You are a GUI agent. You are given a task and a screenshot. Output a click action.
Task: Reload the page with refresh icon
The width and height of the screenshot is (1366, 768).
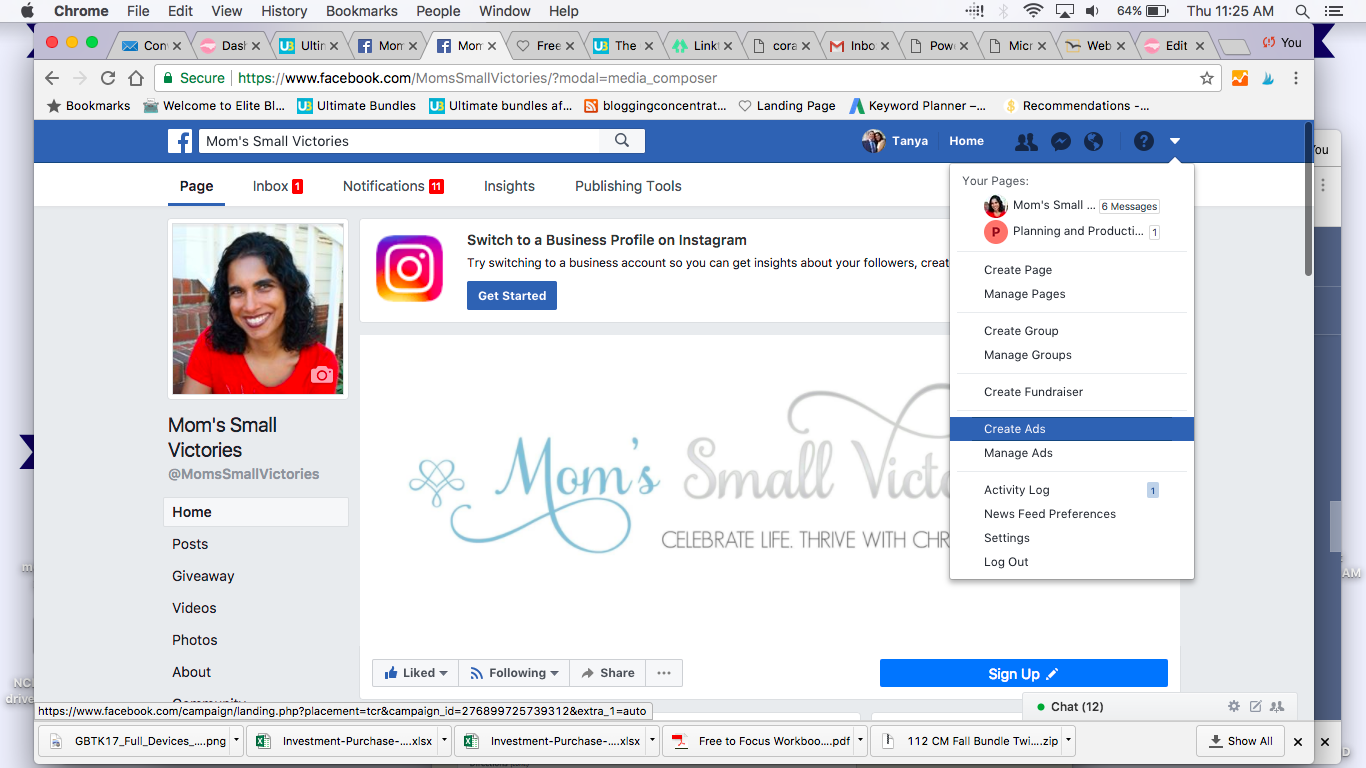tap(108, 78)
